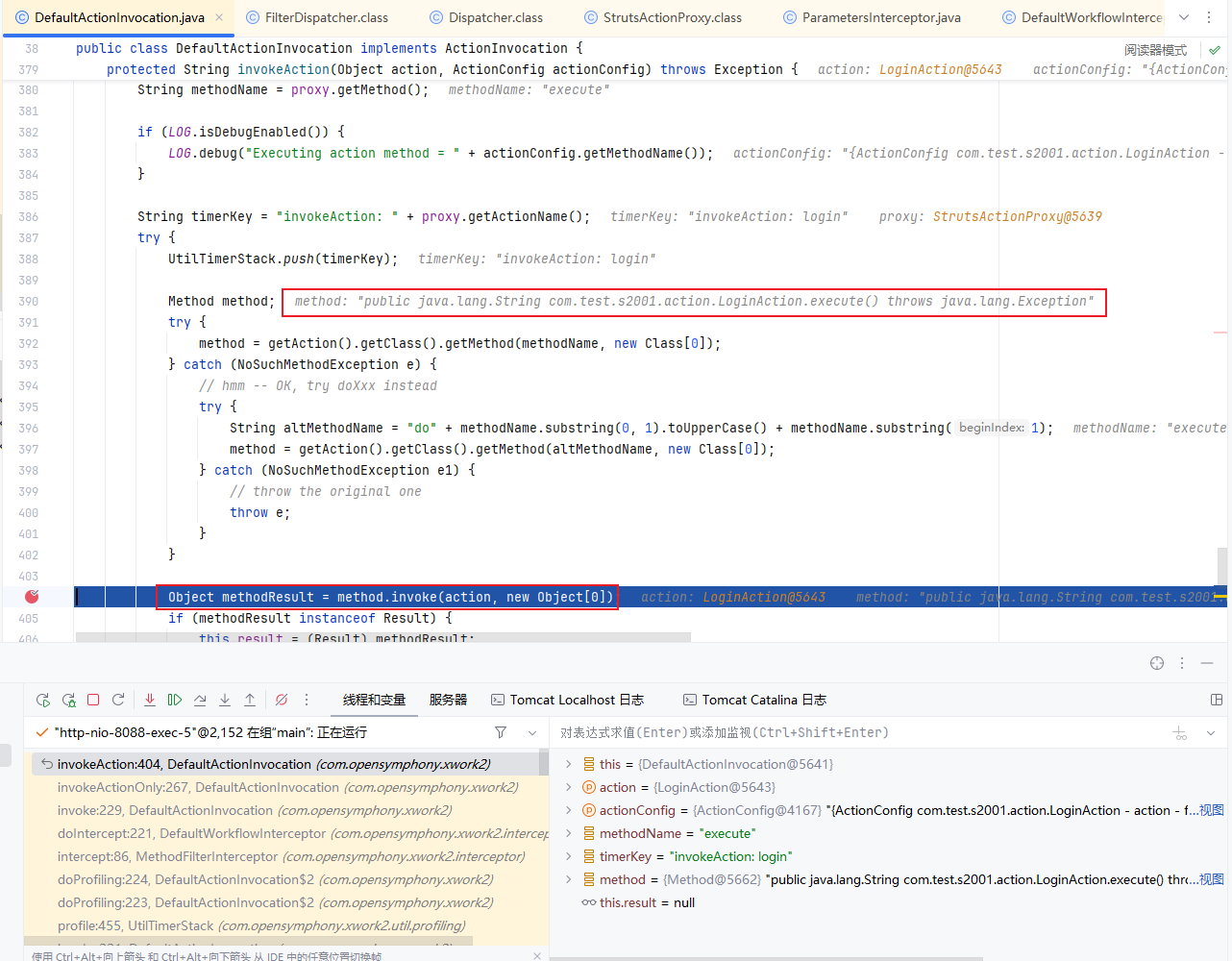Switch to Dispatcher.class tab

(x=486, y=17)
